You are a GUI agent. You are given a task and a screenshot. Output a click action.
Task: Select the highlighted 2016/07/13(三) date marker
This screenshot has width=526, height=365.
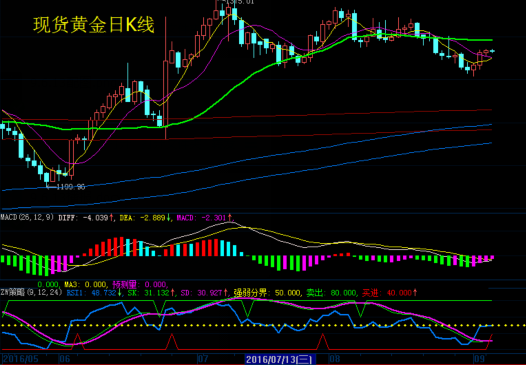click(x=280, y=360)
